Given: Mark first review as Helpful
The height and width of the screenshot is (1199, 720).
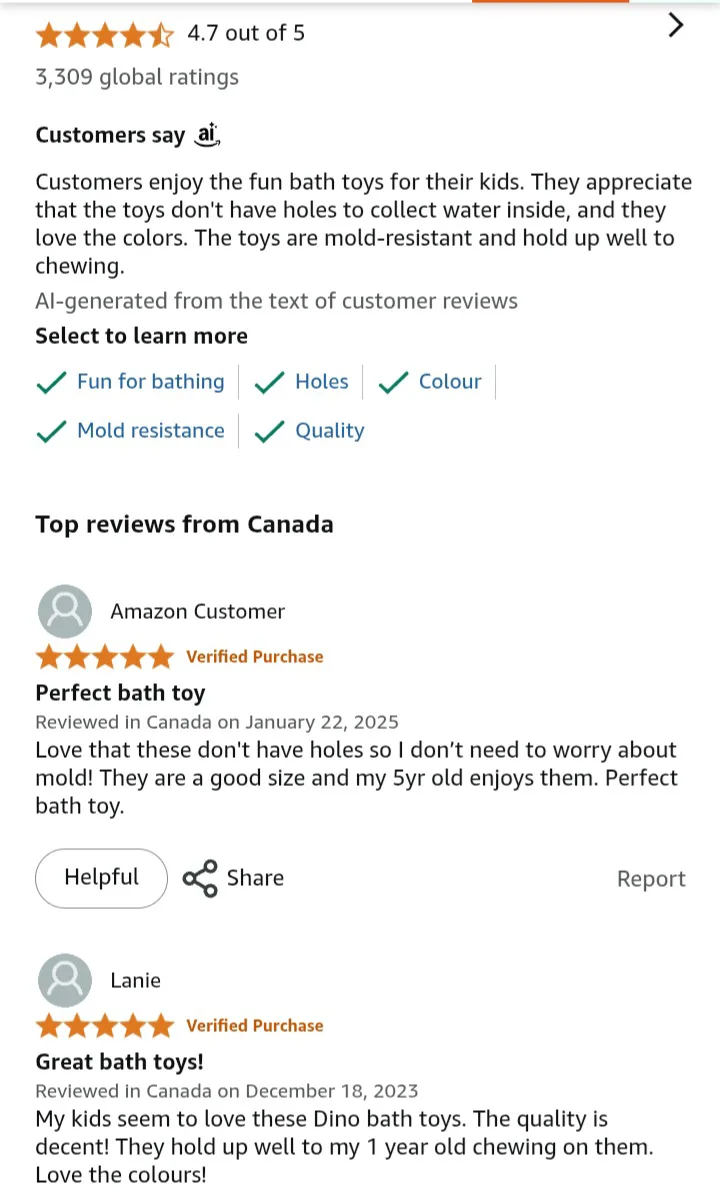Looking at the screenshot, I should click(x=101, y=878).
